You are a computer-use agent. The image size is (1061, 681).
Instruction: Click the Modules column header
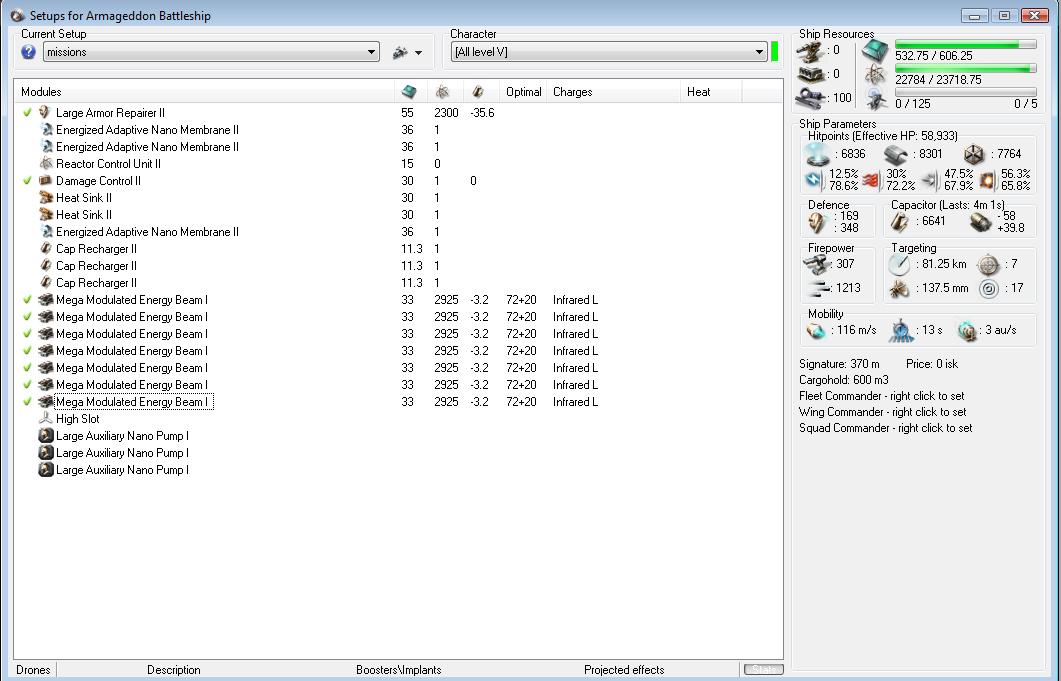[x=204, y=92]
